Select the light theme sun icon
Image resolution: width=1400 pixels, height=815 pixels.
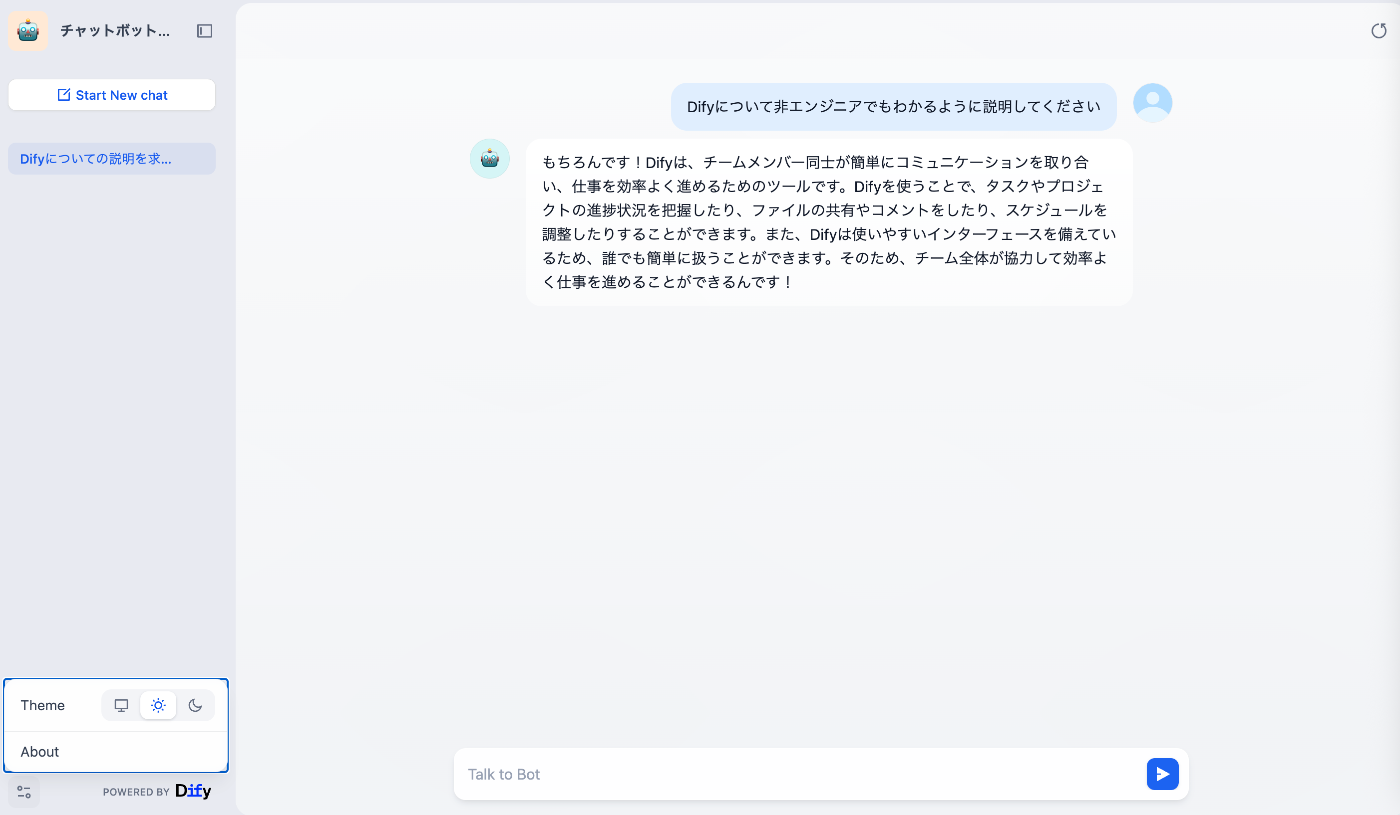pyautogui.click(x=158, y=705)
